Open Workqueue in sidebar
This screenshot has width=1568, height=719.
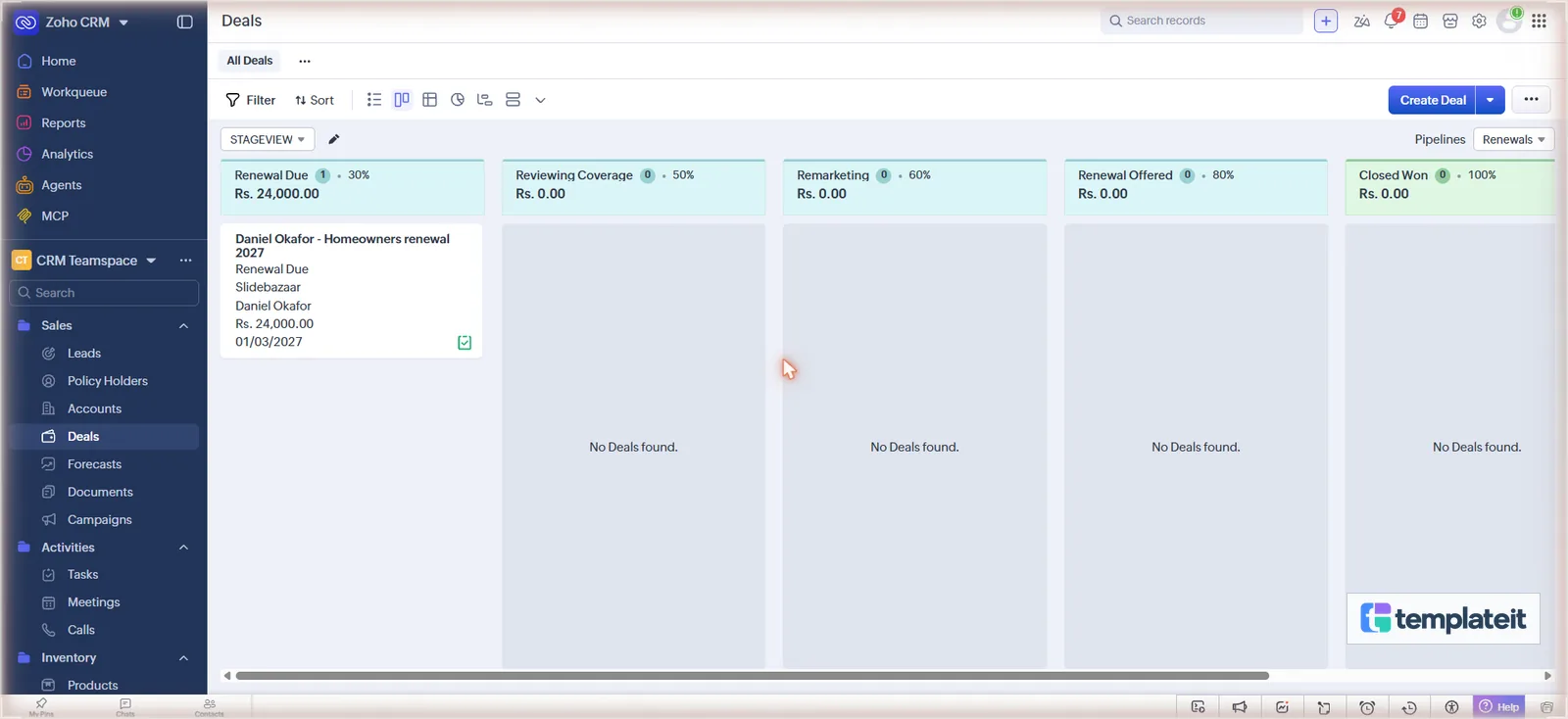coord(73,92)
